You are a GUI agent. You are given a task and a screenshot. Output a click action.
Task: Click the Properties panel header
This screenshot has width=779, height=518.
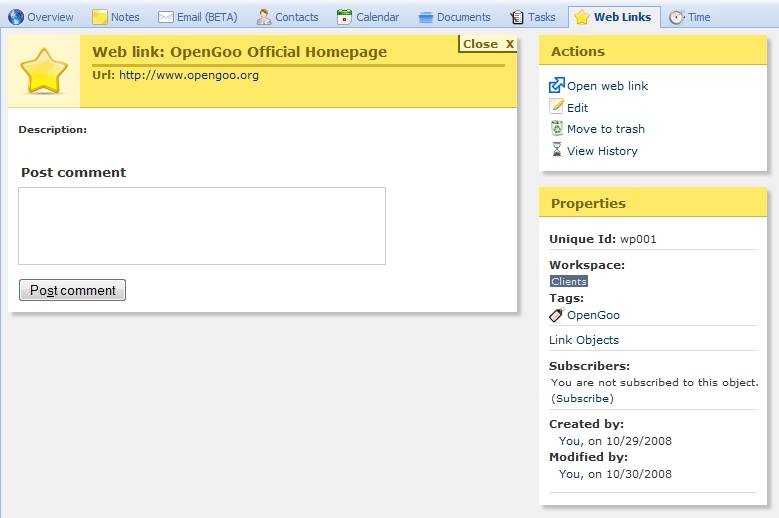tap(653, 203)
